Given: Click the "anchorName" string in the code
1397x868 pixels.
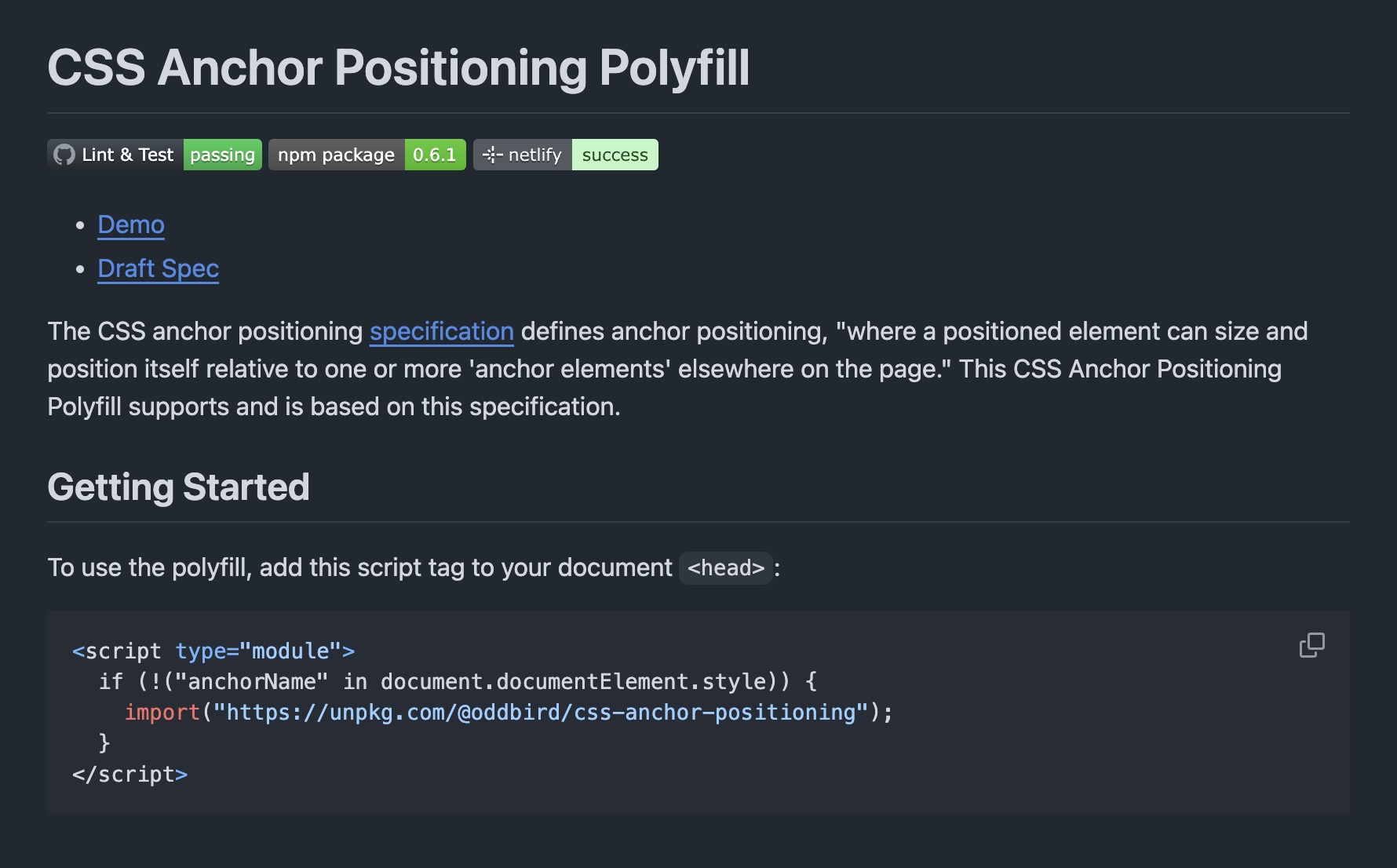Looking at the screenshot, I should click(x=250, y=682).
